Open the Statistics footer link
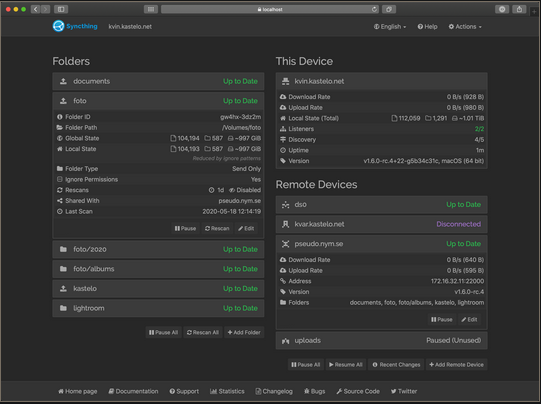The width and height of the screenshot is (541, 404). coord(227,391)
